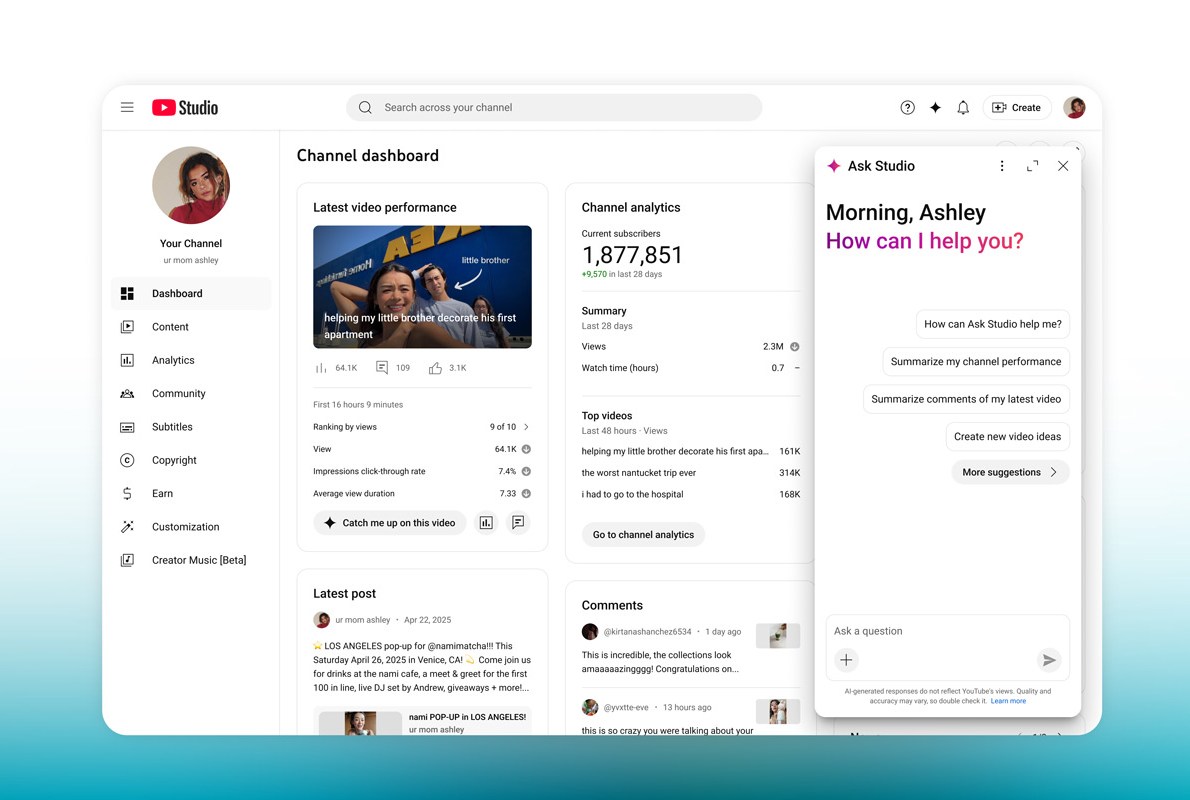The width and height of the screenshot is (1190, 800).
Task: Click the Go to channel analytics button
Action: (x=643, y=534)
